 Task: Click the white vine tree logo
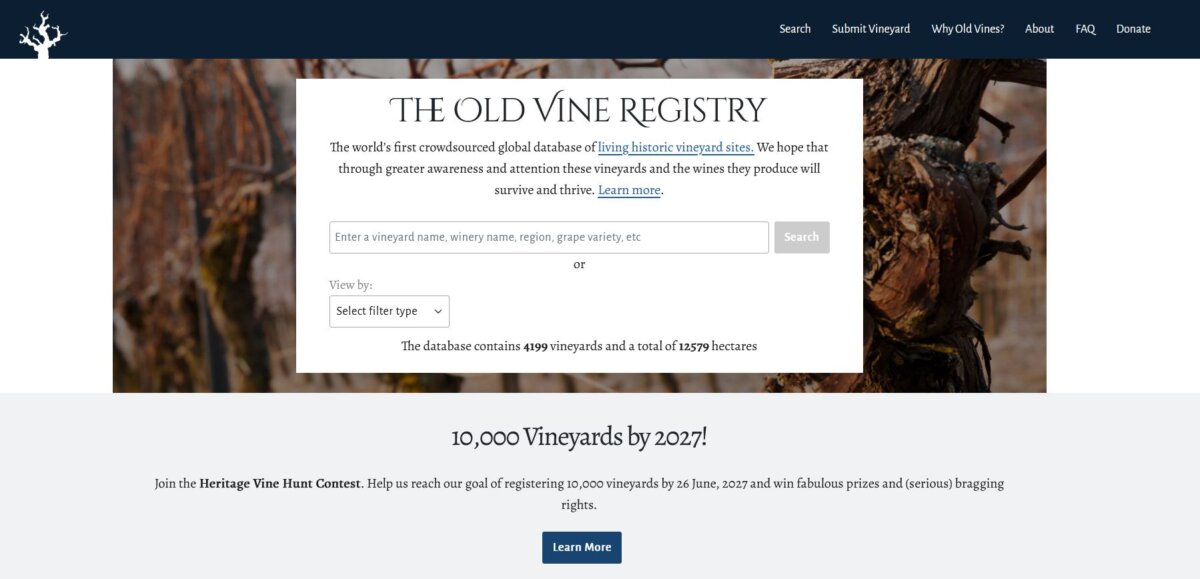pos(43,33)
